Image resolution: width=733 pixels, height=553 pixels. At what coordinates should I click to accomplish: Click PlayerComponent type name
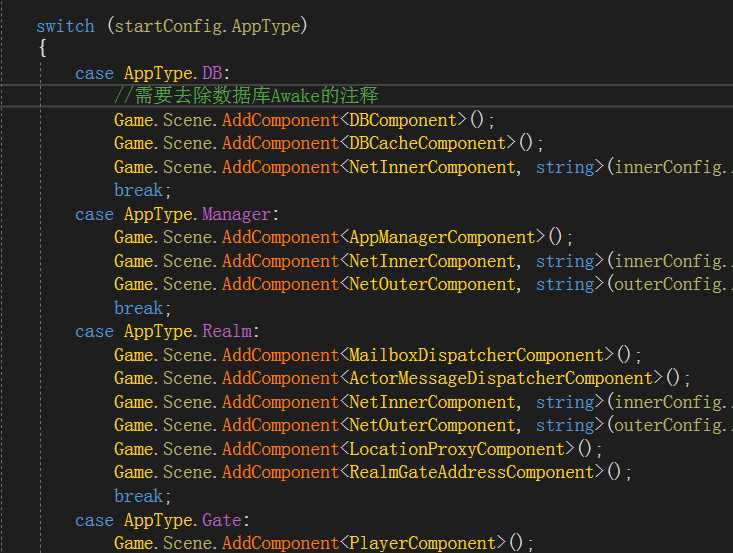[423, 543]
